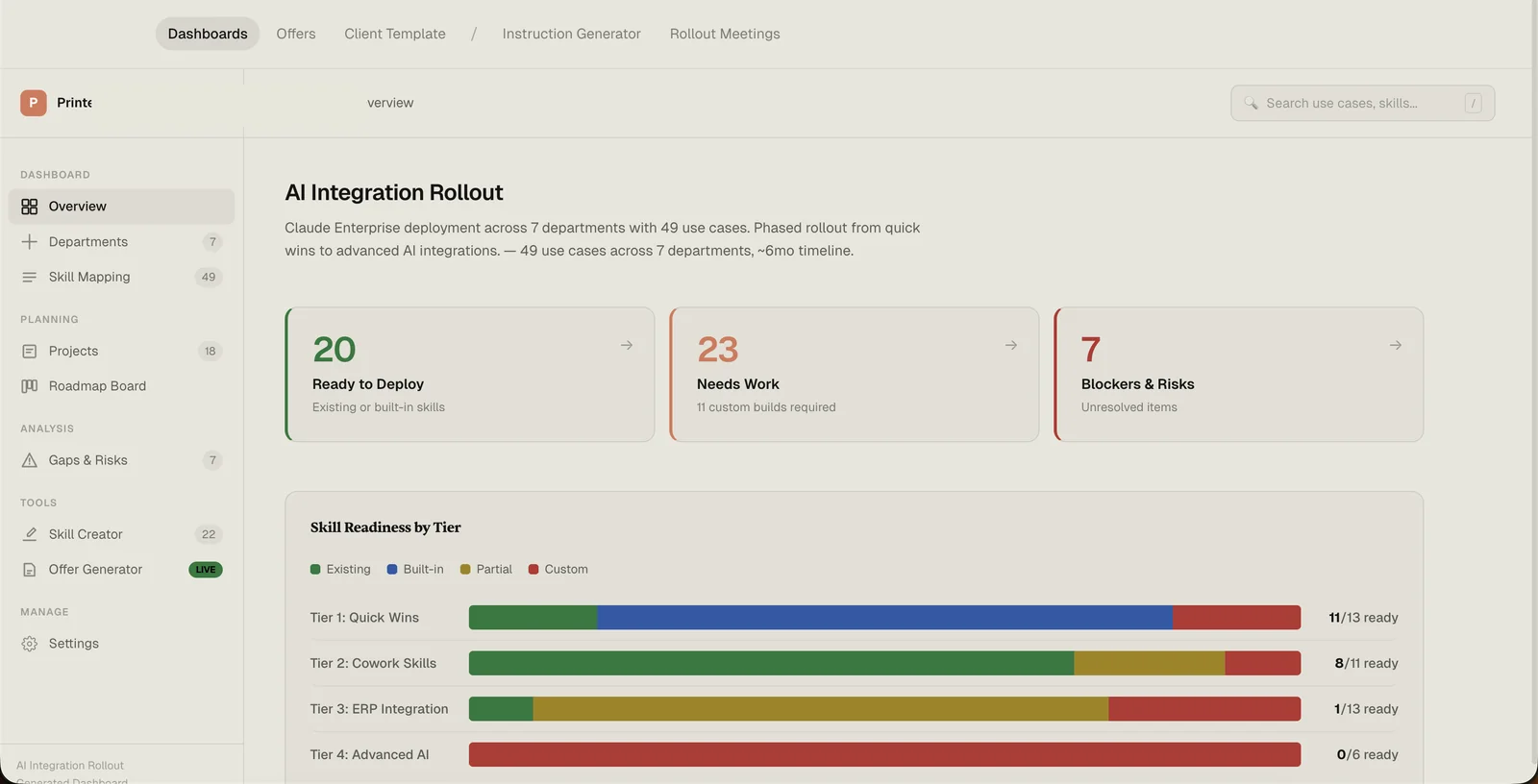This screenshot has width=1538, height=784.
Task: Open Gaps & Risks analysis
Action: click(121, 460)
